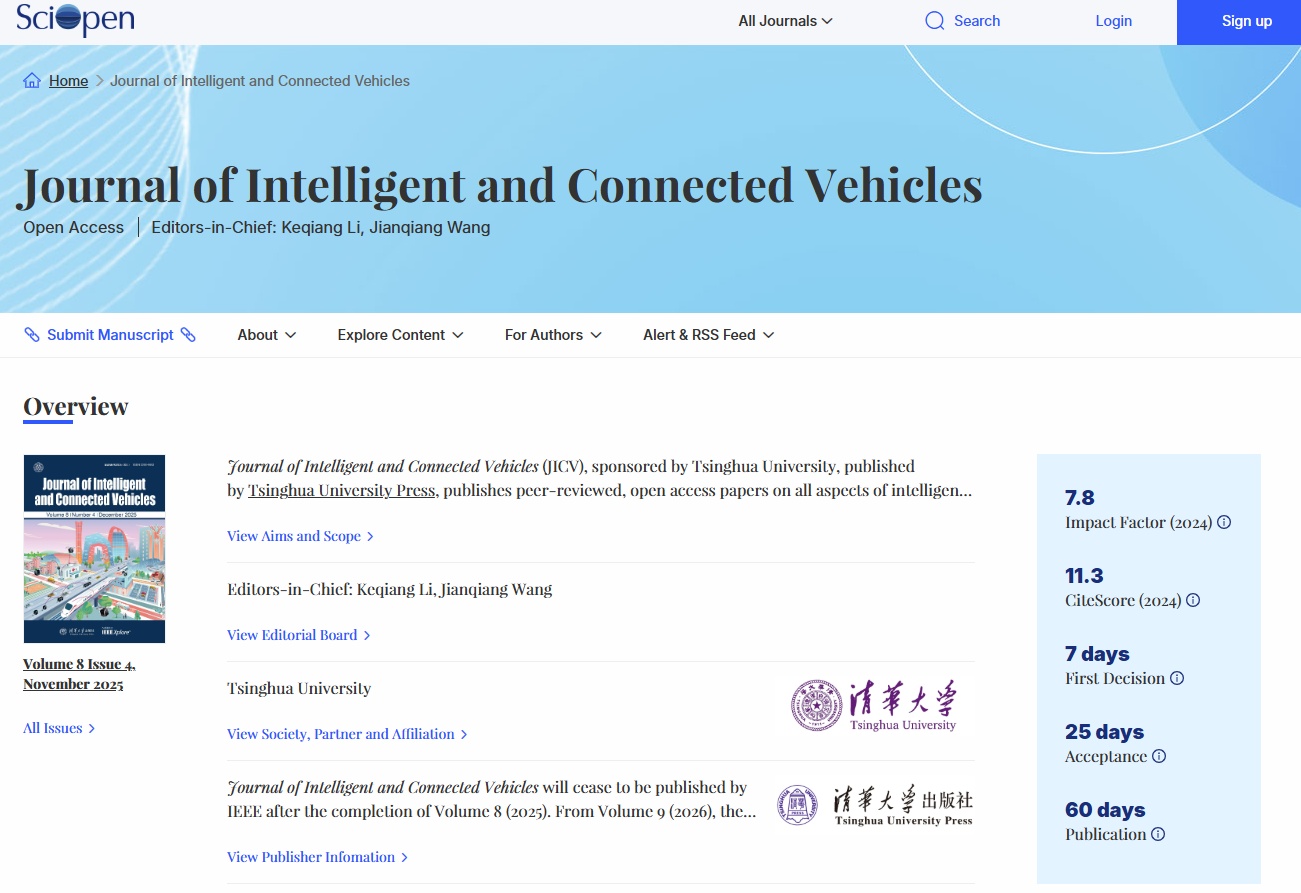
Task: Expand the Explore Content menu
Action: [400, 335]
